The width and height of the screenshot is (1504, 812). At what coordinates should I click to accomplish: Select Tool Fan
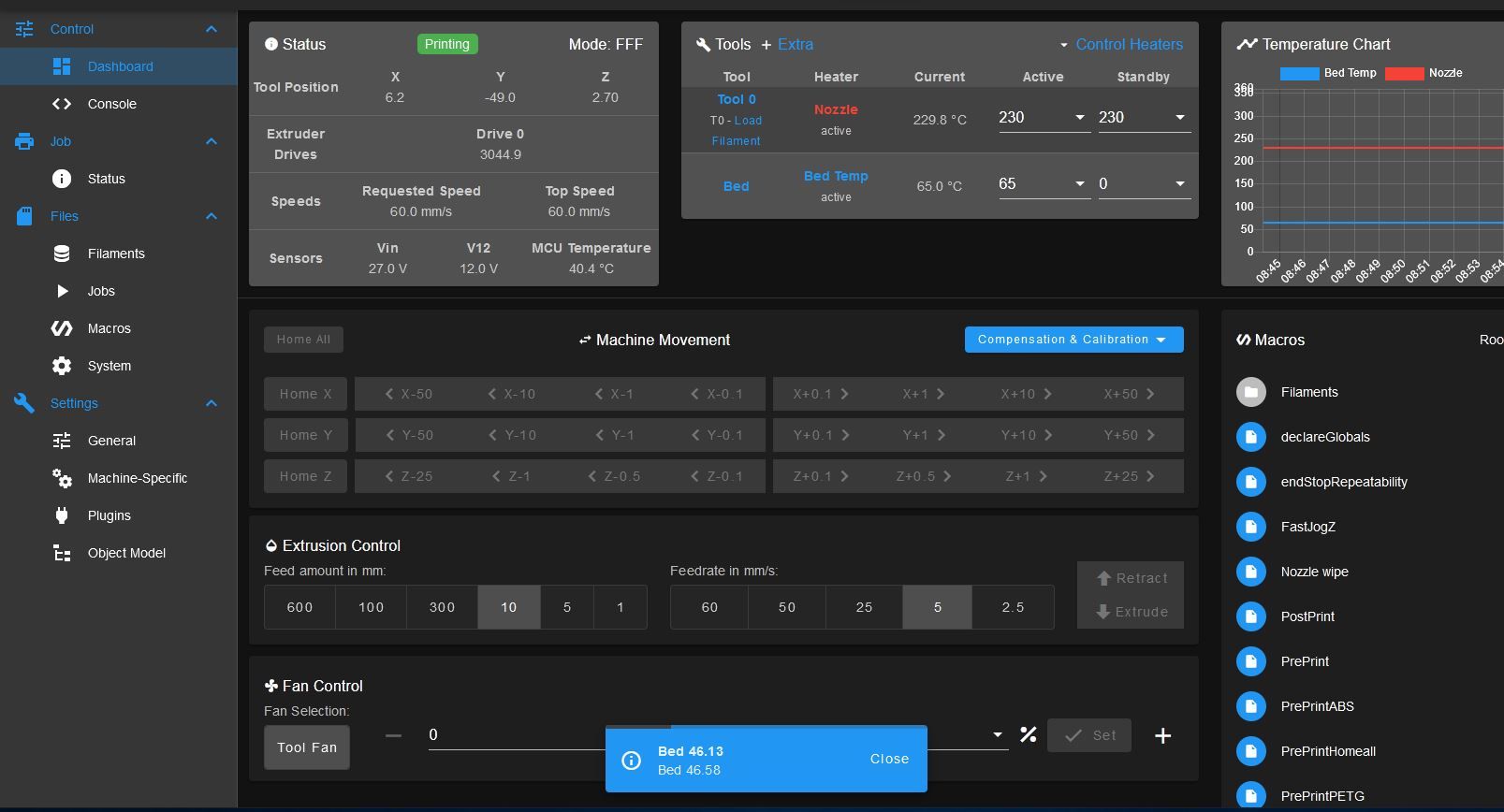307,747
